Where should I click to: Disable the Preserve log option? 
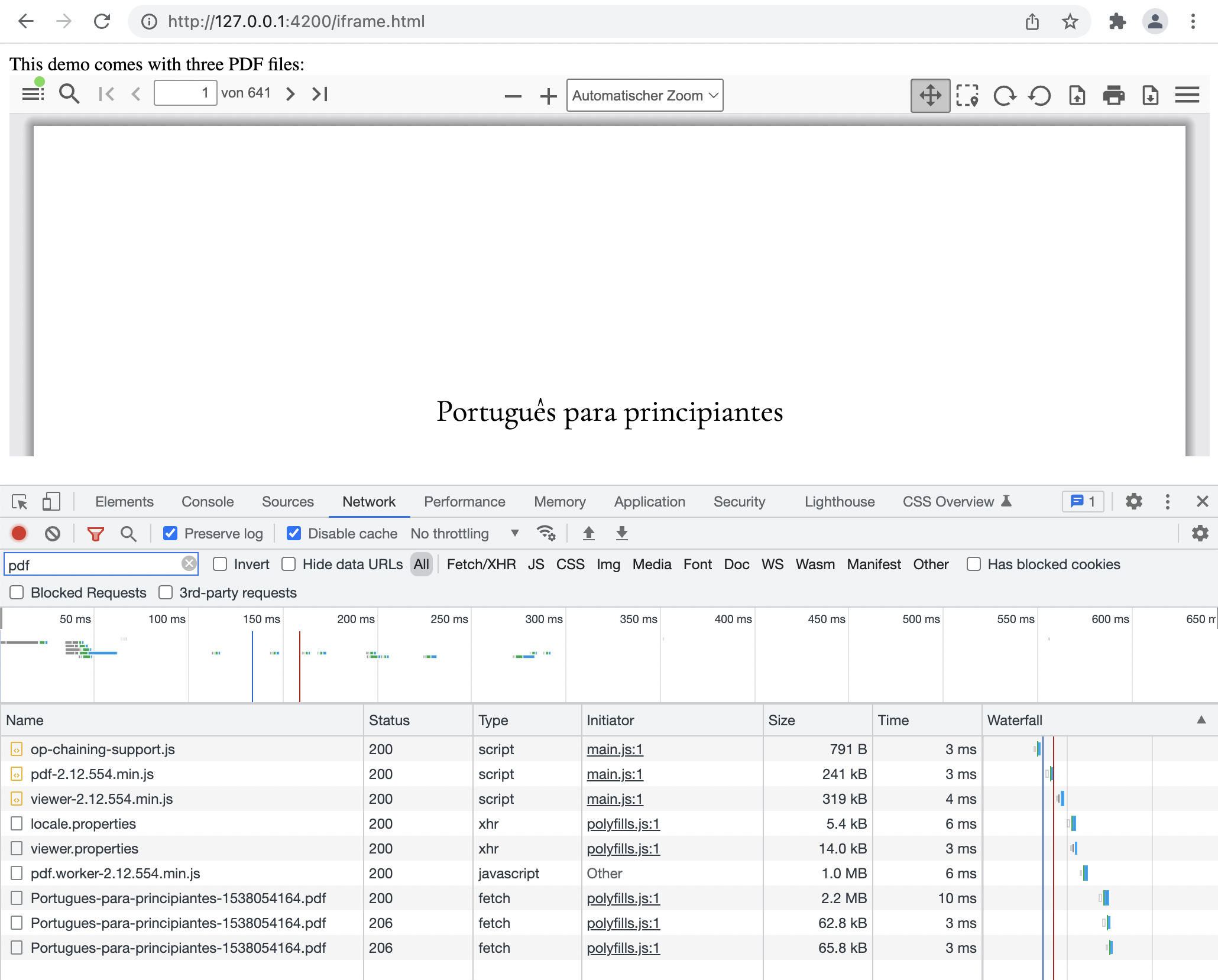170,533
